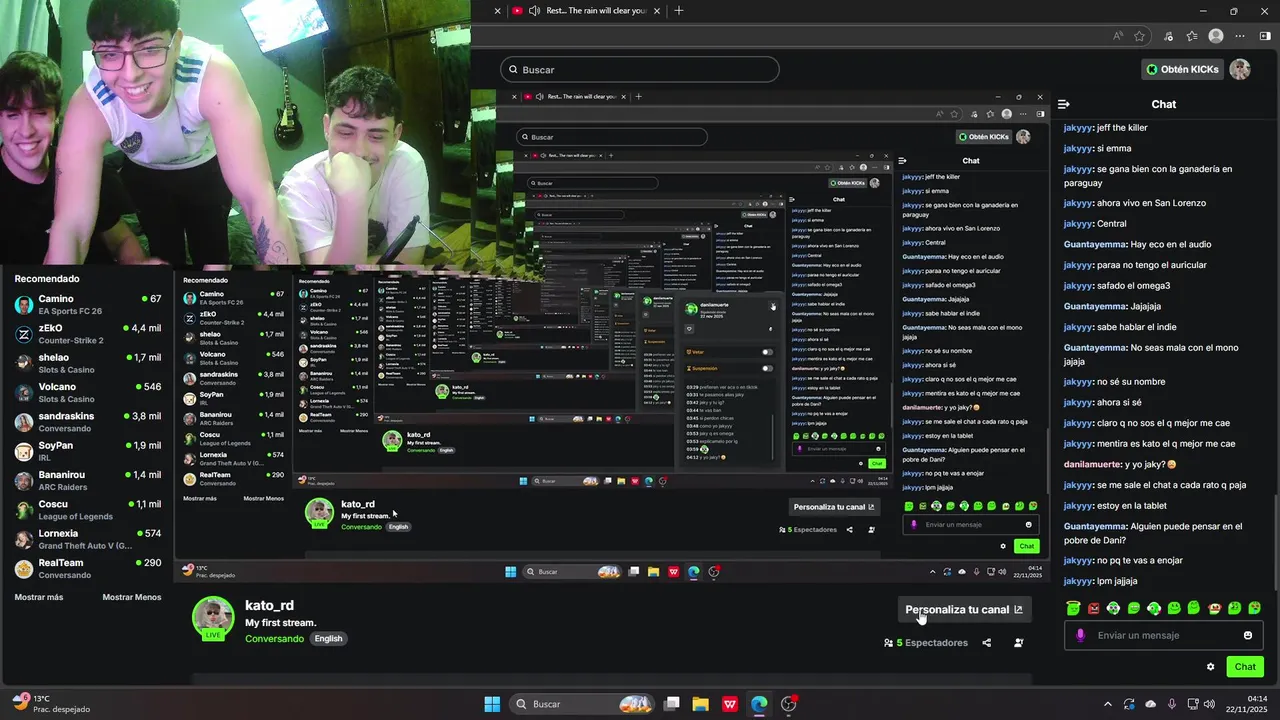Open shelao recommended channel
This screenshot has width=1280, height=720.
pyautogui.click(x=88, y=363)
